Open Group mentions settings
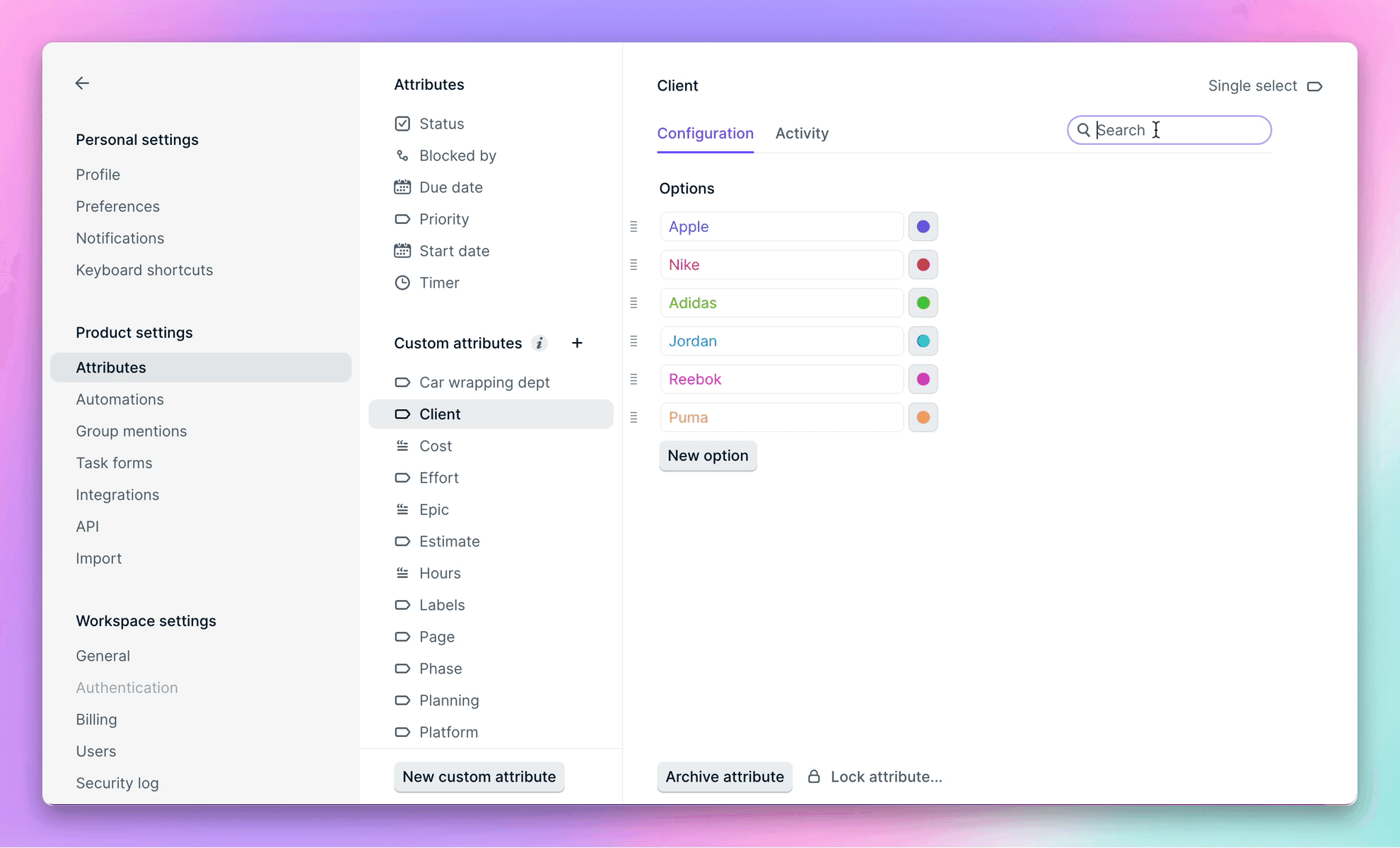 coord(132,431)
